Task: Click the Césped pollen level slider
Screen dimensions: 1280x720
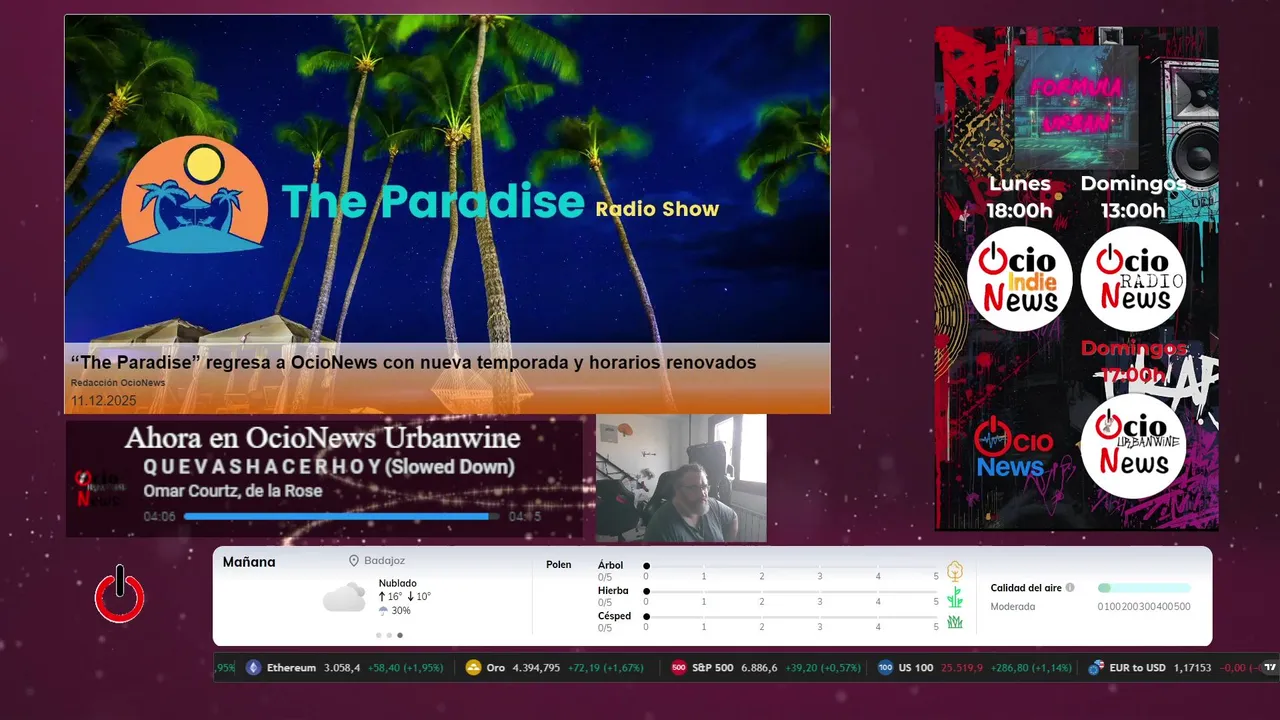Action: pyautogui.click(x=792, y=617)
